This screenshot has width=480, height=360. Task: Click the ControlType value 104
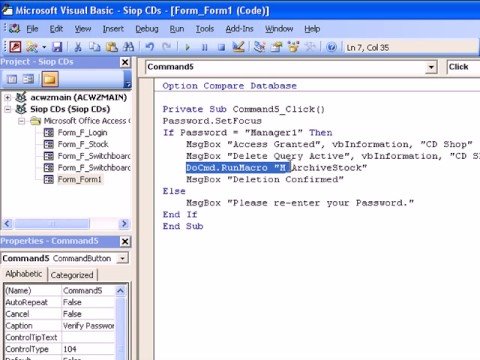tap(88, 349)
